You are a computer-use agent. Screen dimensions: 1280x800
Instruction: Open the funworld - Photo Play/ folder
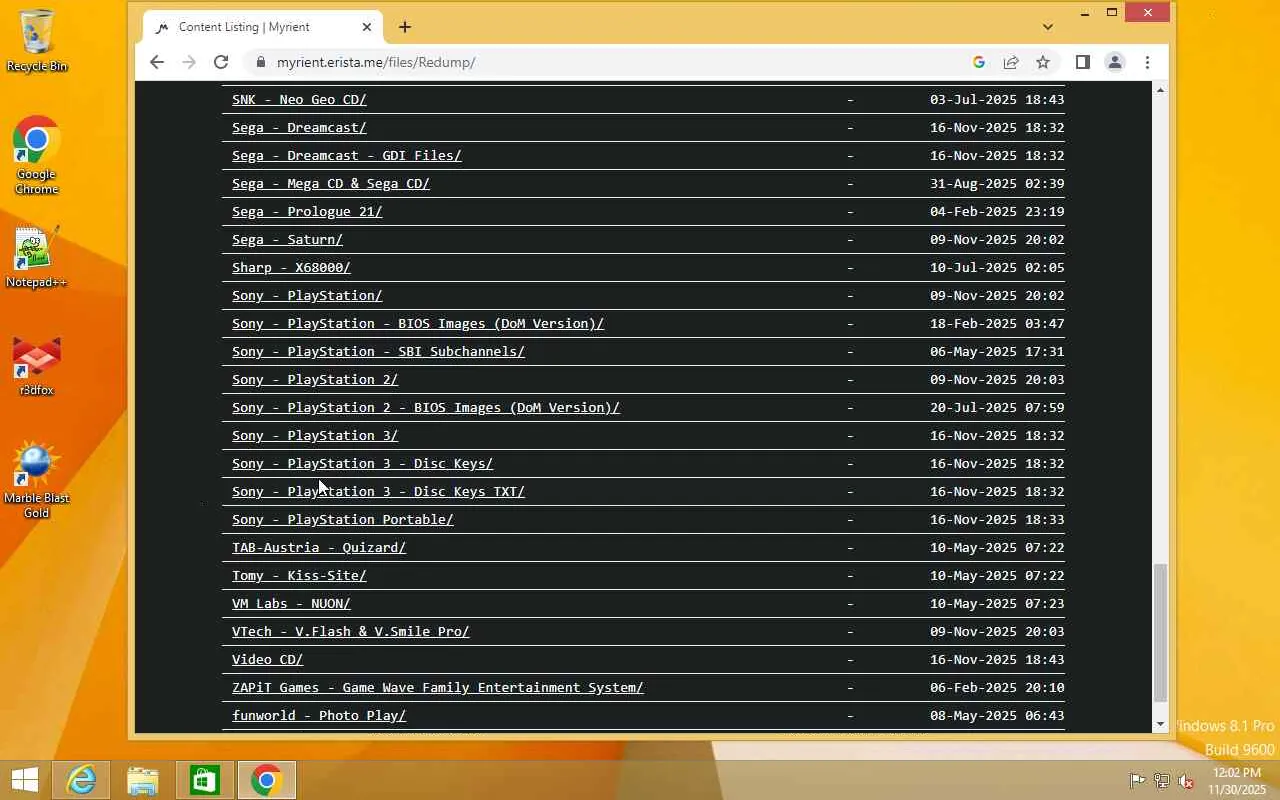click(319, 716)
